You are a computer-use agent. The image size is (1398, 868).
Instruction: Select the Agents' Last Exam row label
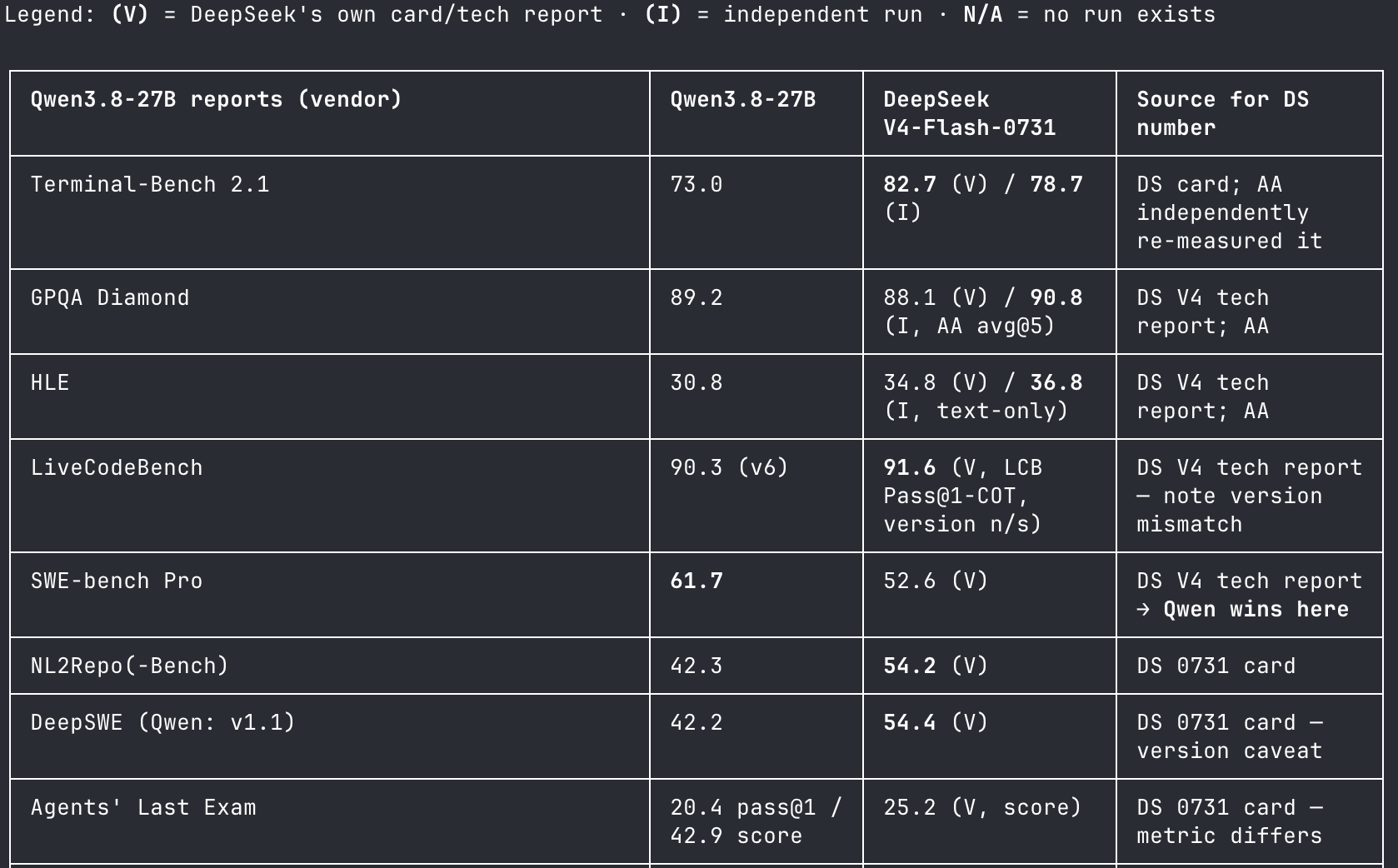coord(143,807)
